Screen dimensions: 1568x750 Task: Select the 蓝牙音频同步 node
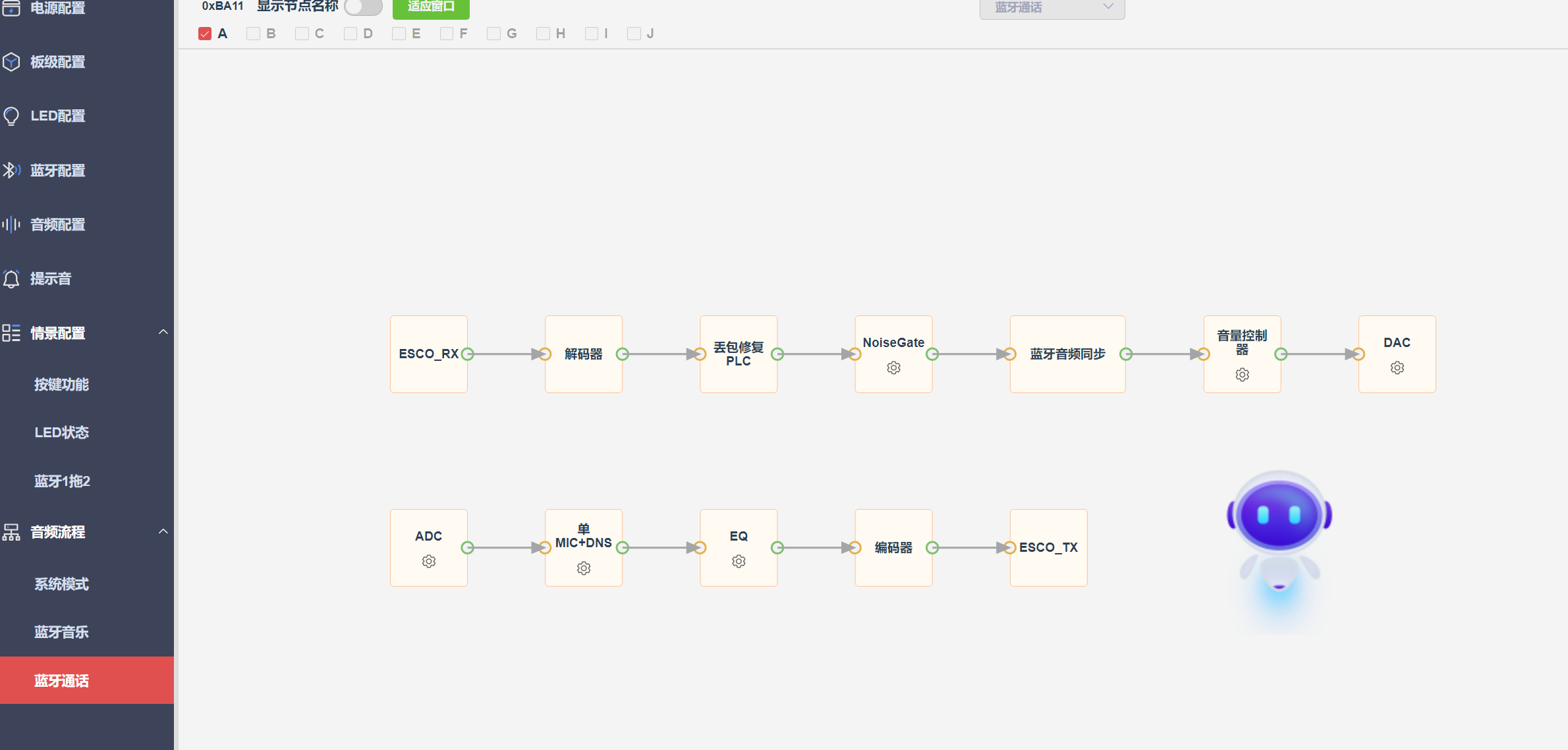pyautogui.click(x=1067, y=354)
